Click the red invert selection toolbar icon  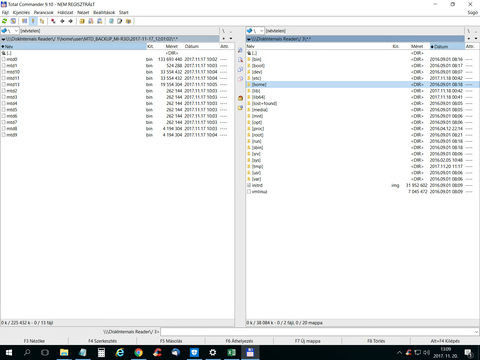tap(53, 21)
